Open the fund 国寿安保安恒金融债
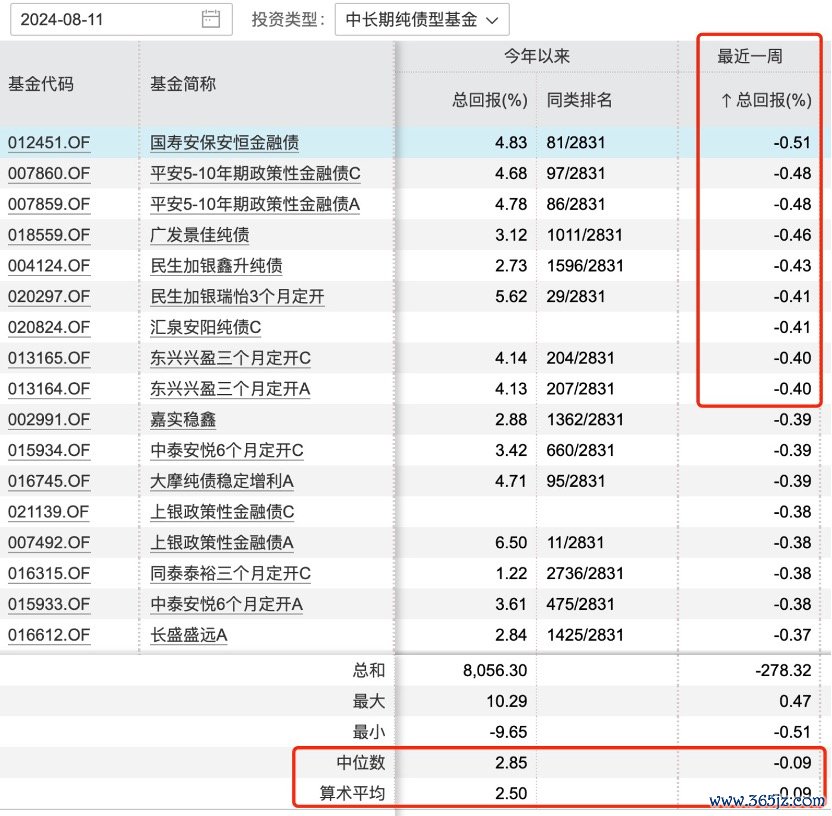This screenshot has height=816, width=832. 224,143
